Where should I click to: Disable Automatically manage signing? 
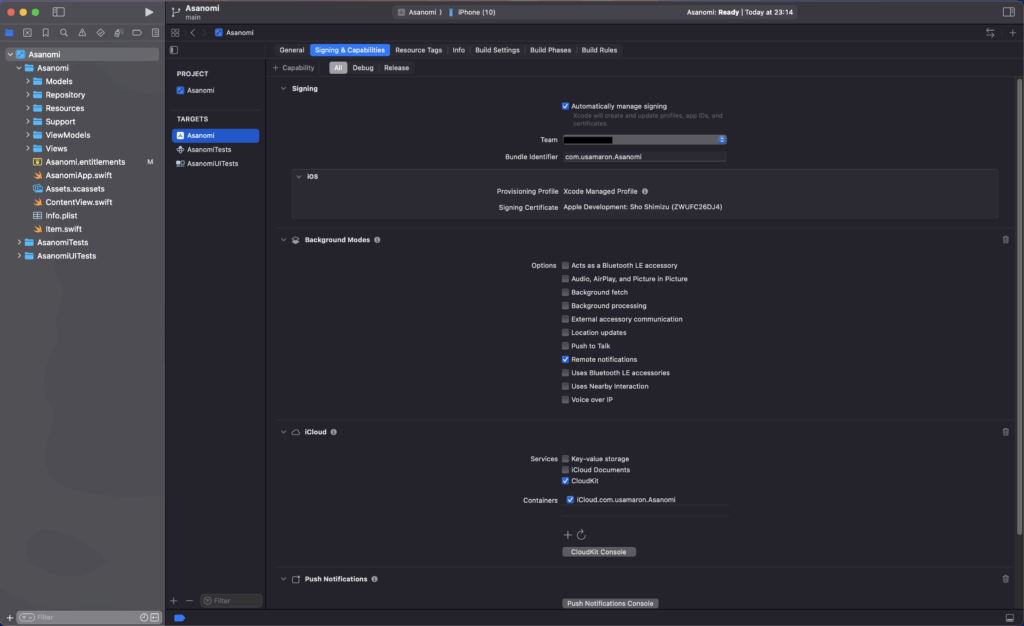(x=565, y=106)
